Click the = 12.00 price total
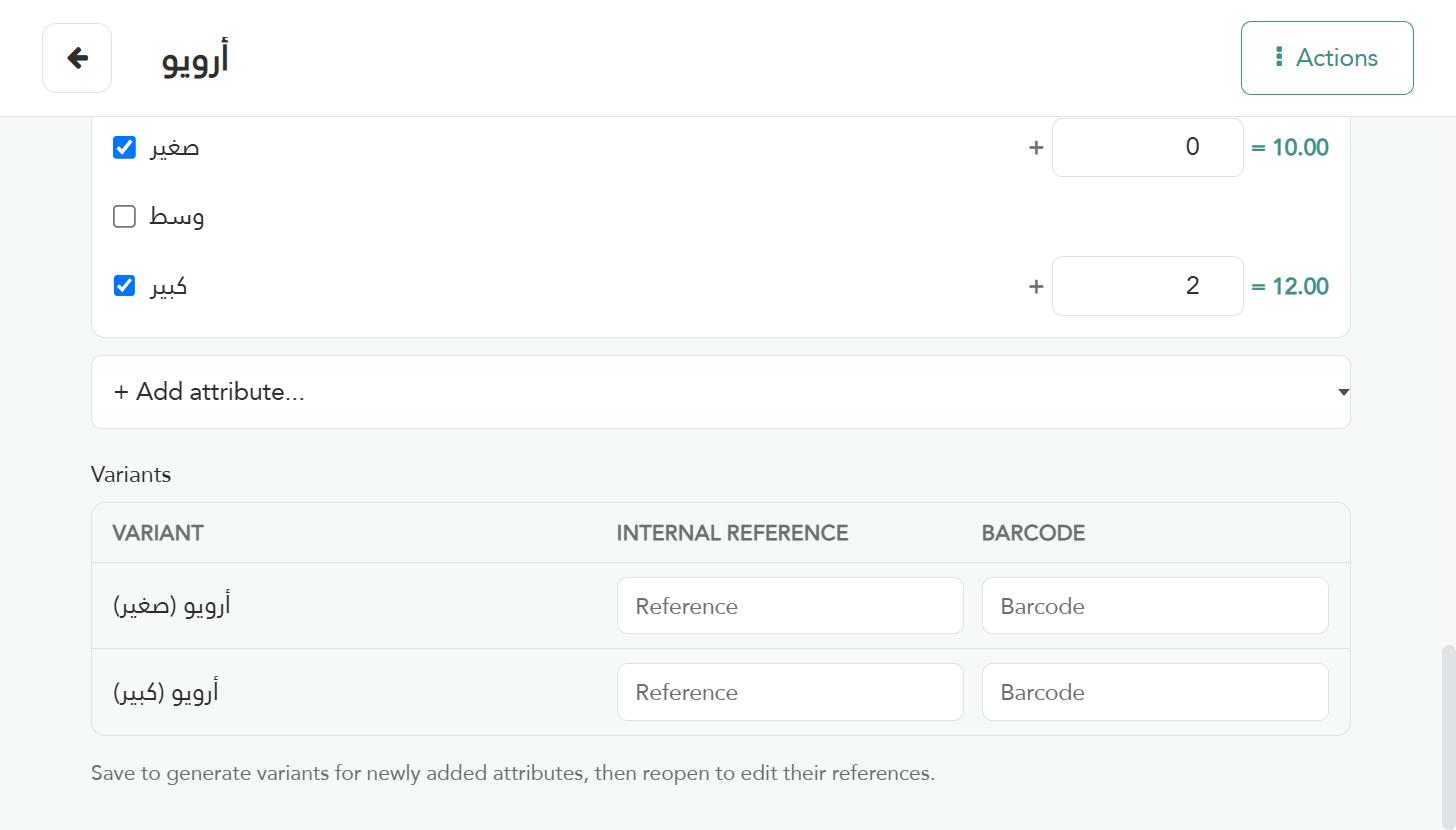The image size is (1456, 830). coord(1290,286)
